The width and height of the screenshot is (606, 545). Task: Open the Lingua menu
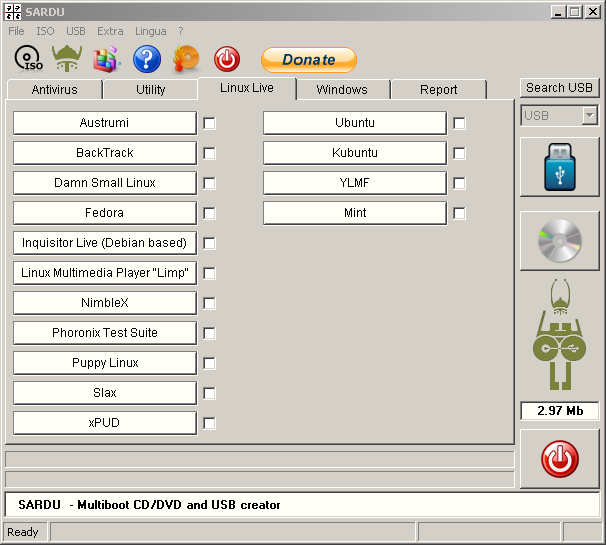coord(151,31)
